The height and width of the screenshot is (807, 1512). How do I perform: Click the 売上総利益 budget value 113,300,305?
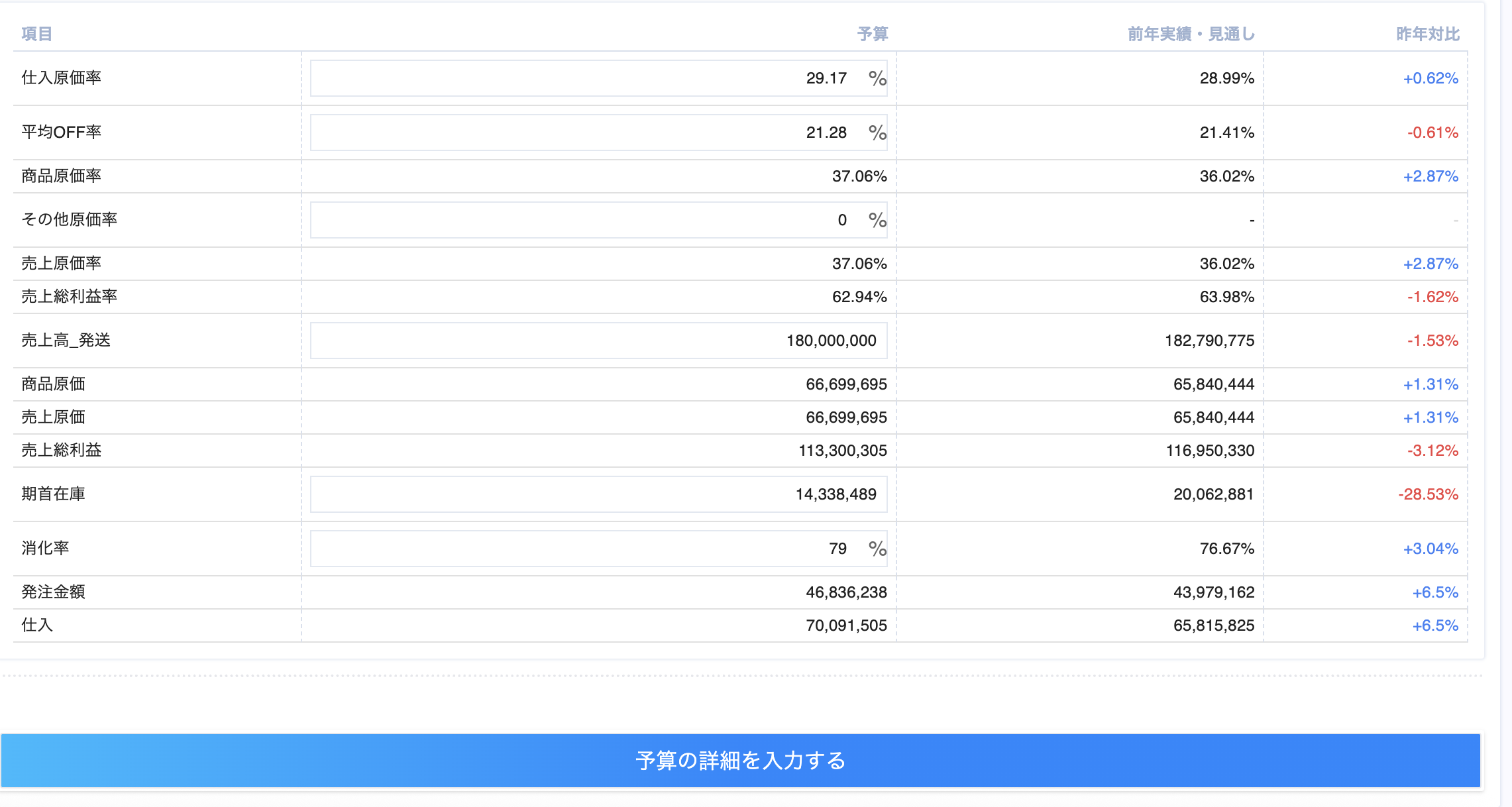(x=842, y=451)
